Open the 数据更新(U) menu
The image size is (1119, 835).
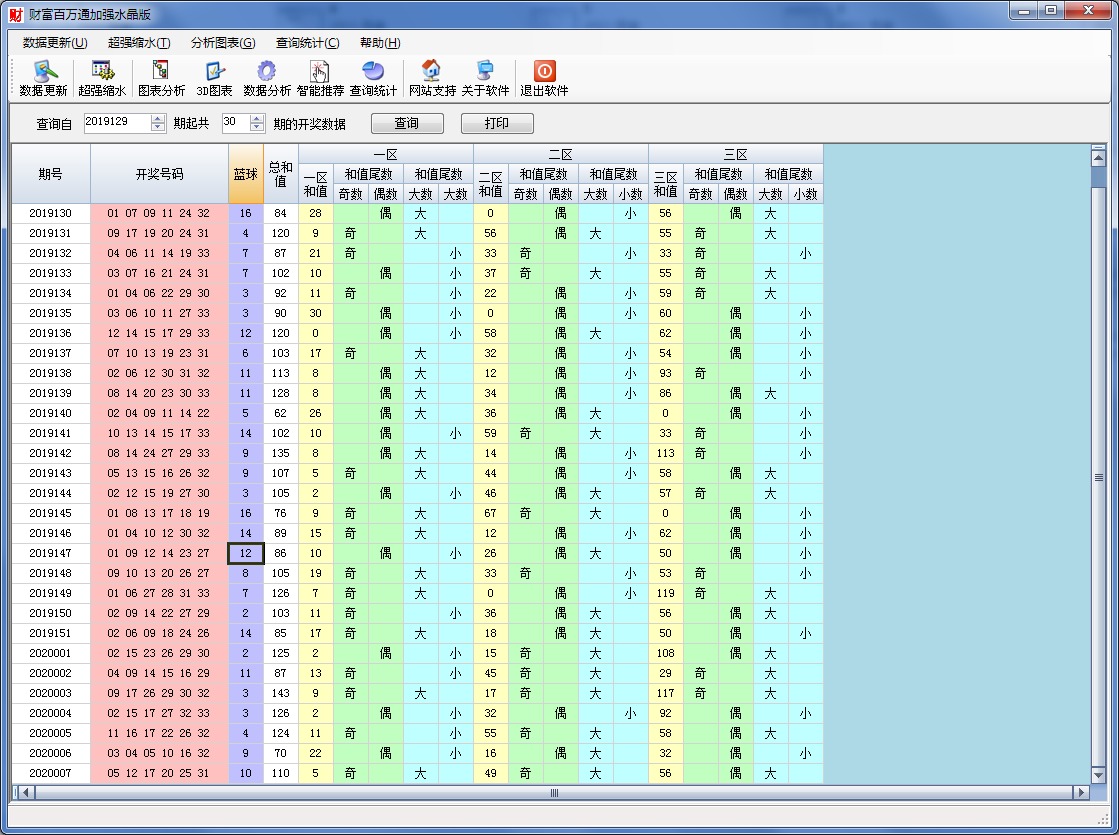55,43
